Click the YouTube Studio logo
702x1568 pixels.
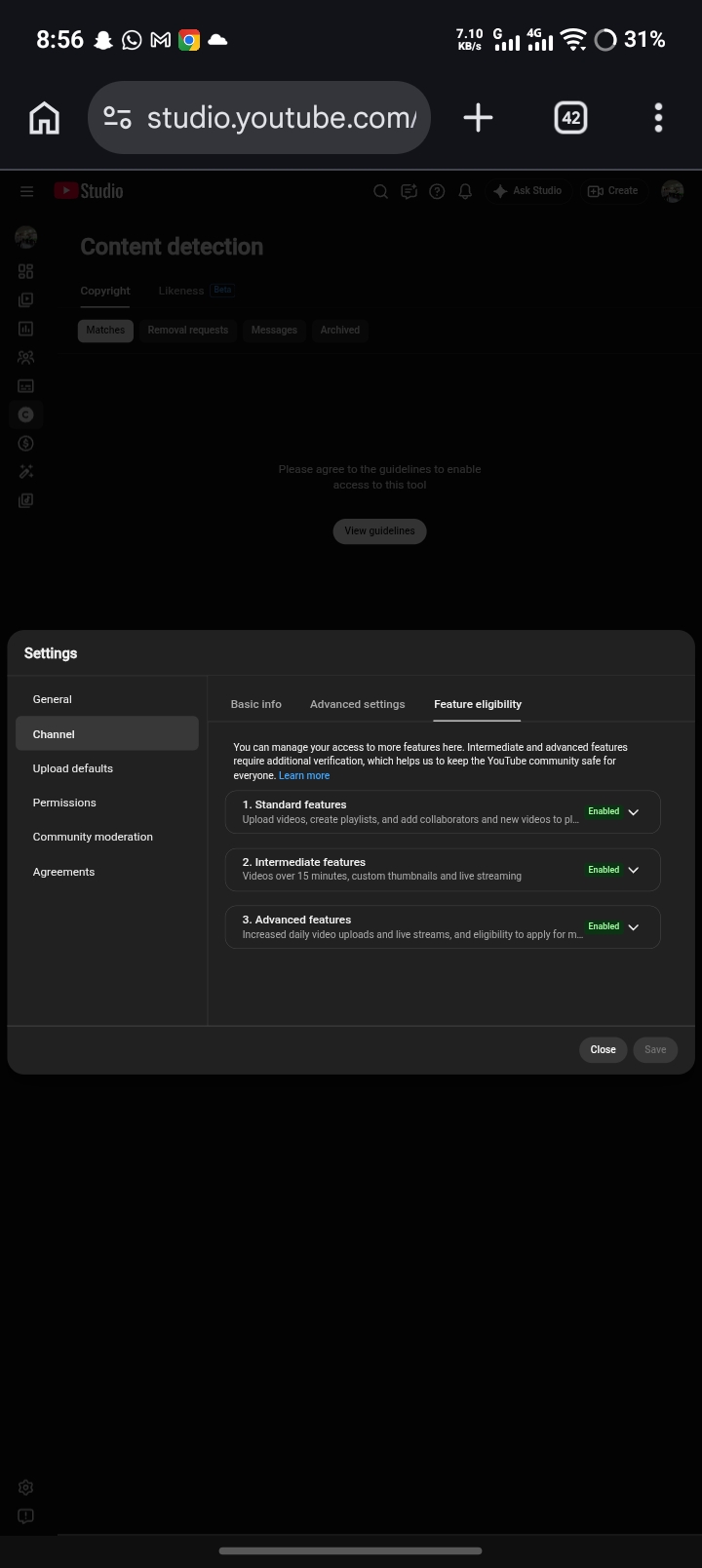click(x=89, y=191)
